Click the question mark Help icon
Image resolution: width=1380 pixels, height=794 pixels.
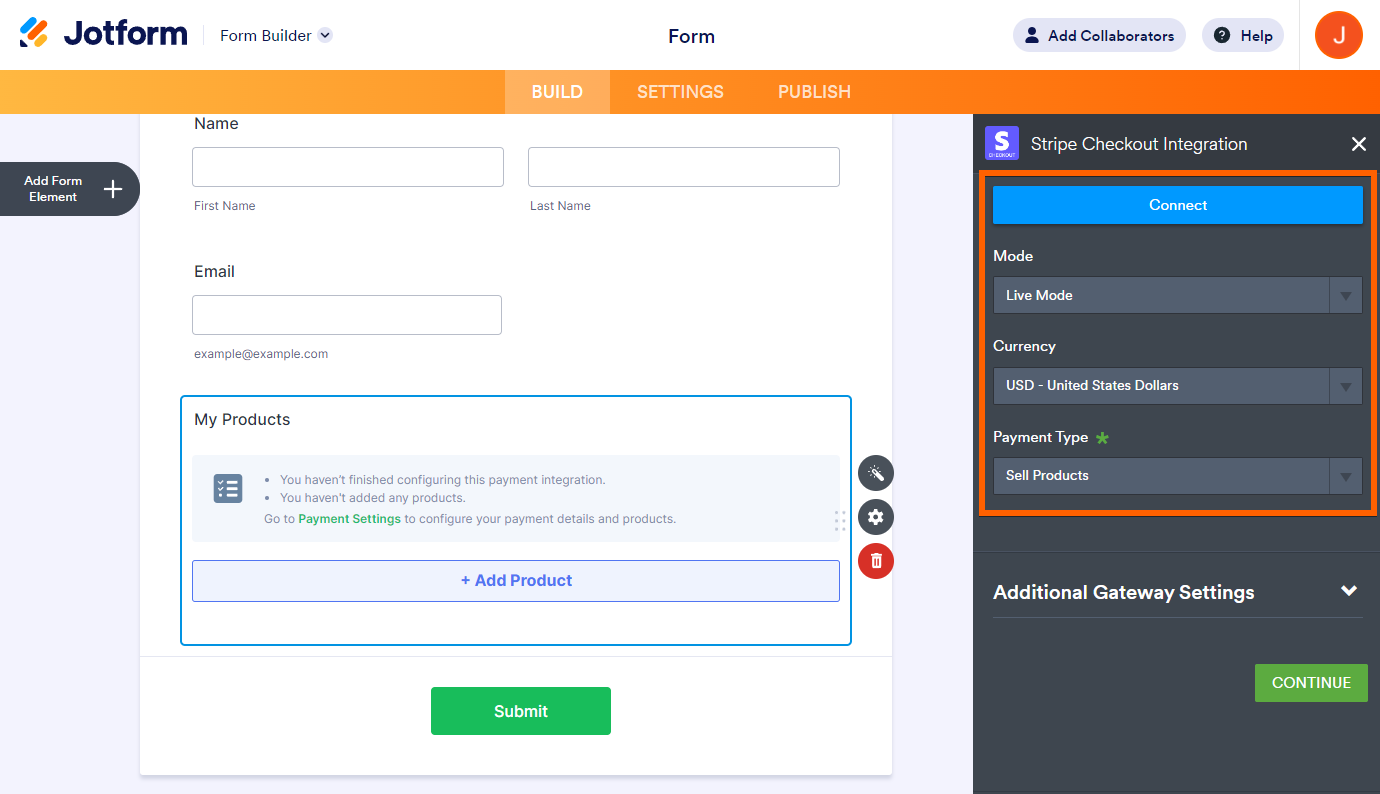point(1222,36)
